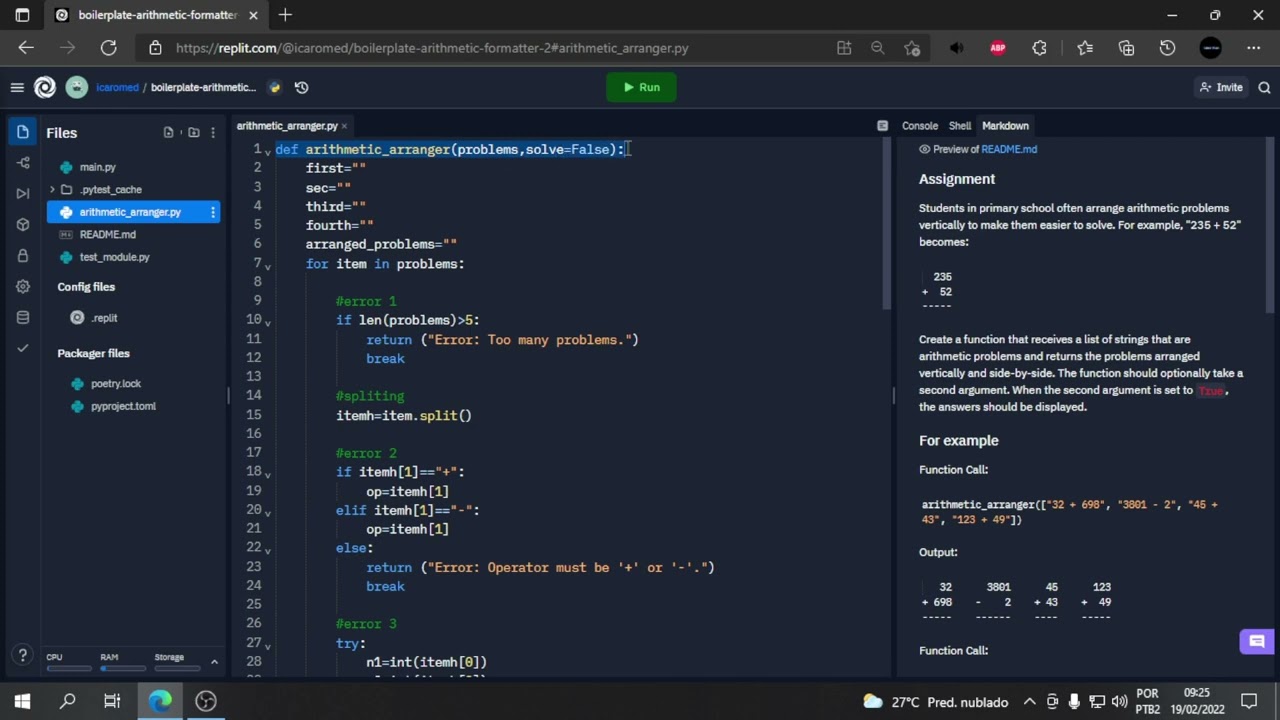Viewport: 1280px width, 720px height.
Task: Open Windows Start menu
Action: (22, 701)
